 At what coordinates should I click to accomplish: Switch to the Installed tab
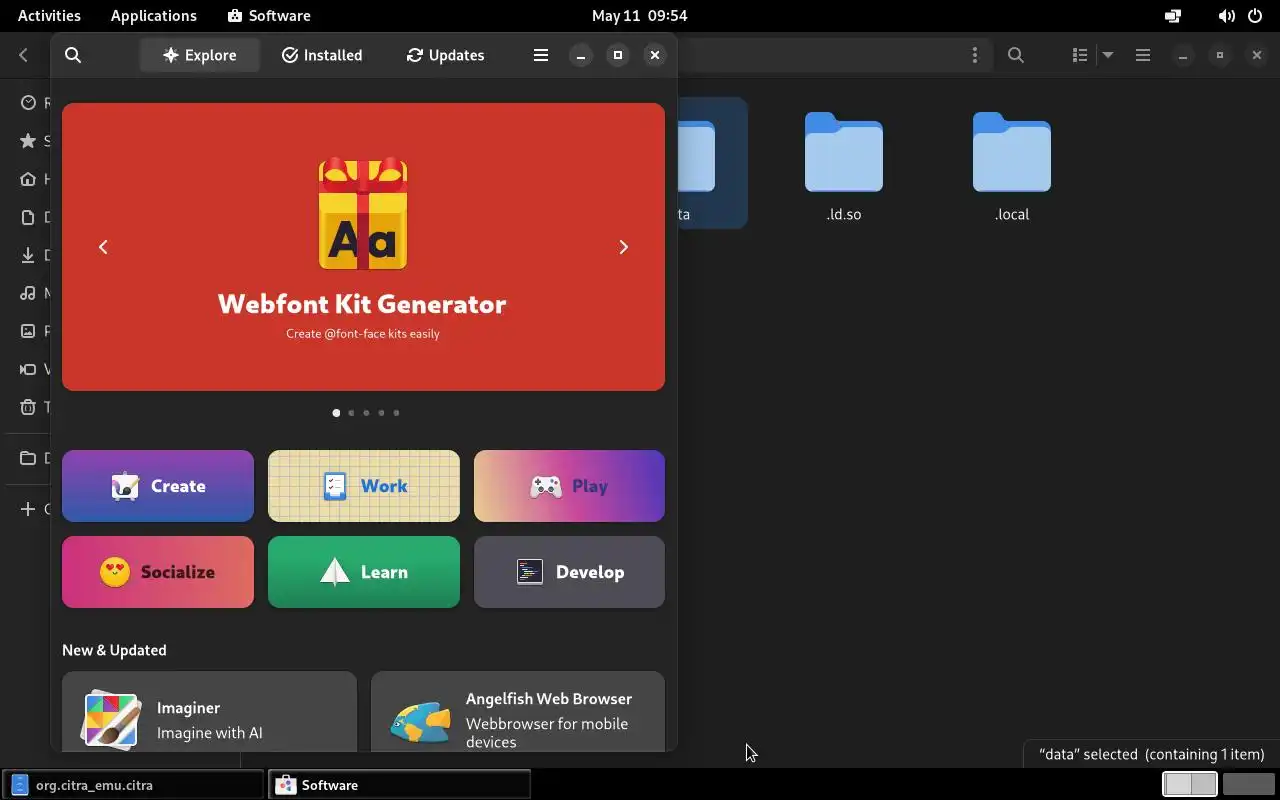pyautogui.click(x=322, y=55)
